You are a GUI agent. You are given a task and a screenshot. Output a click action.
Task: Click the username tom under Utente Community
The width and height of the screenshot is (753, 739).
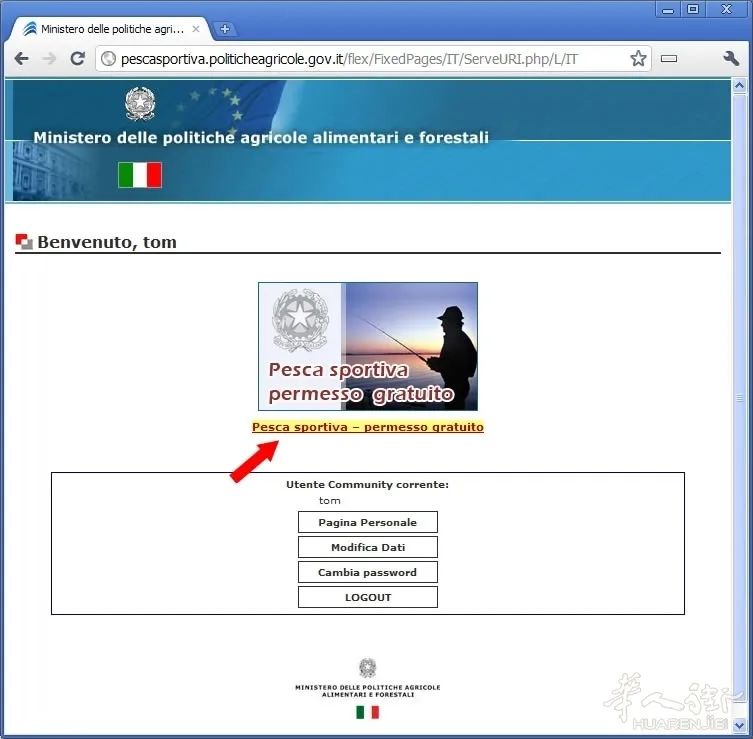(330, 500)
